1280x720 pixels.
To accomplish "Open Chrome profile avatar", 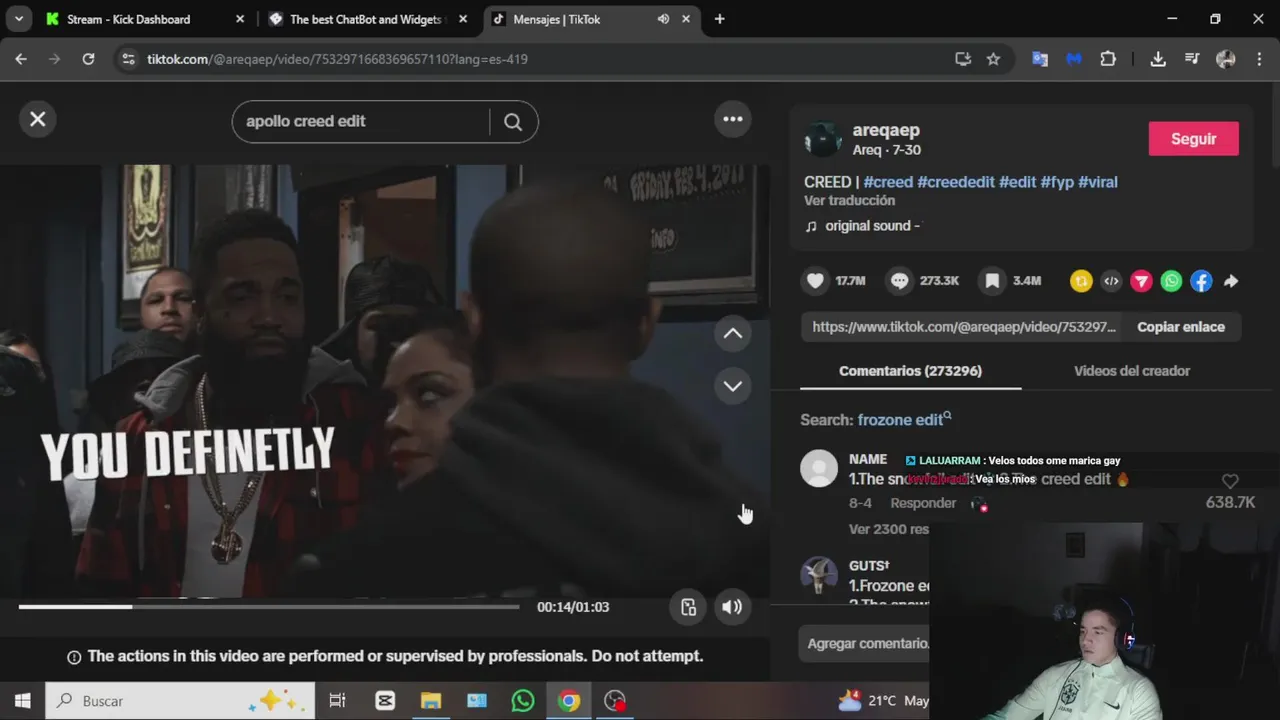I will [x=1226, y=59].
